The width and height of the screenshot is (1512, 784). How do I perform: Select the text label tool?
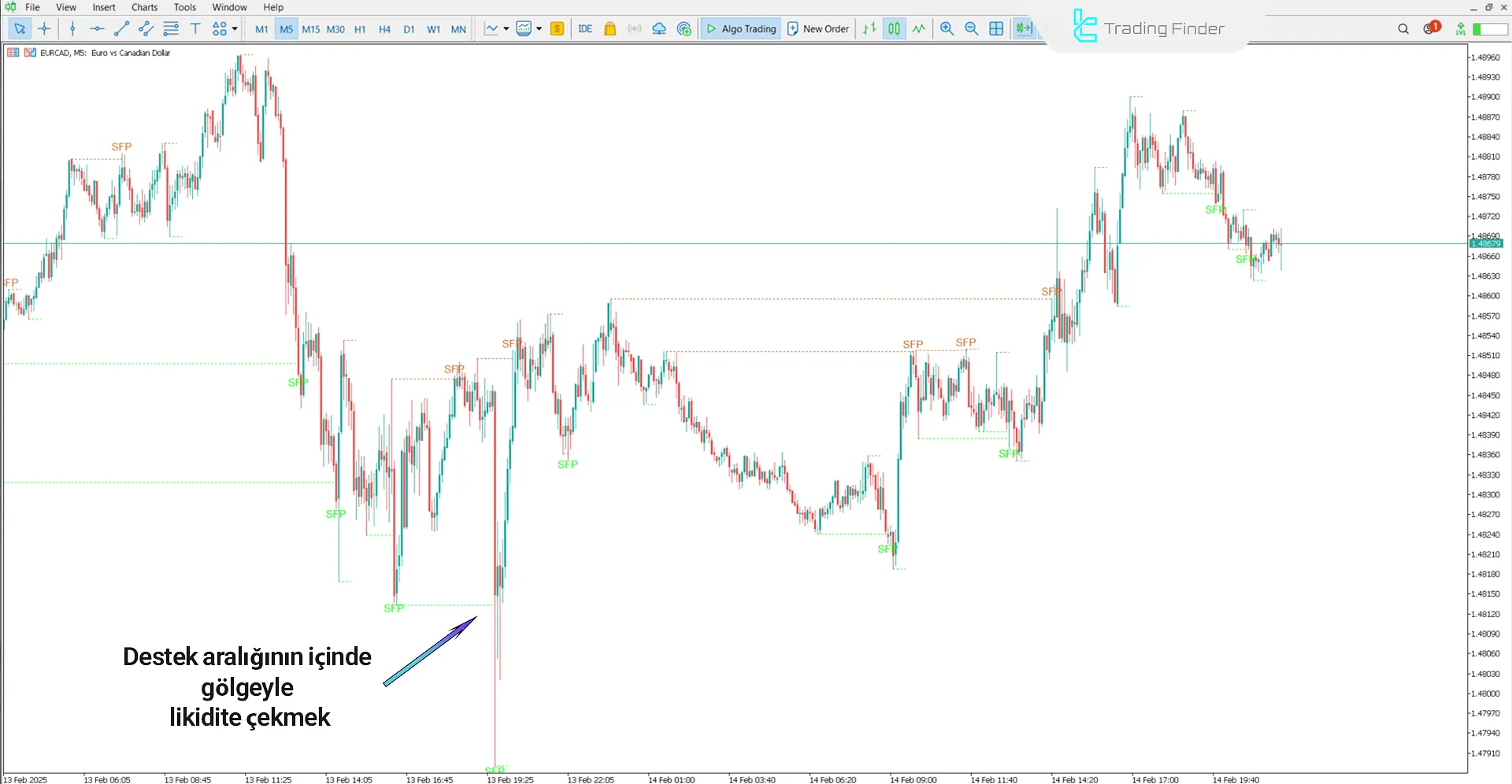pyautogui.click(x=195, y=29)
